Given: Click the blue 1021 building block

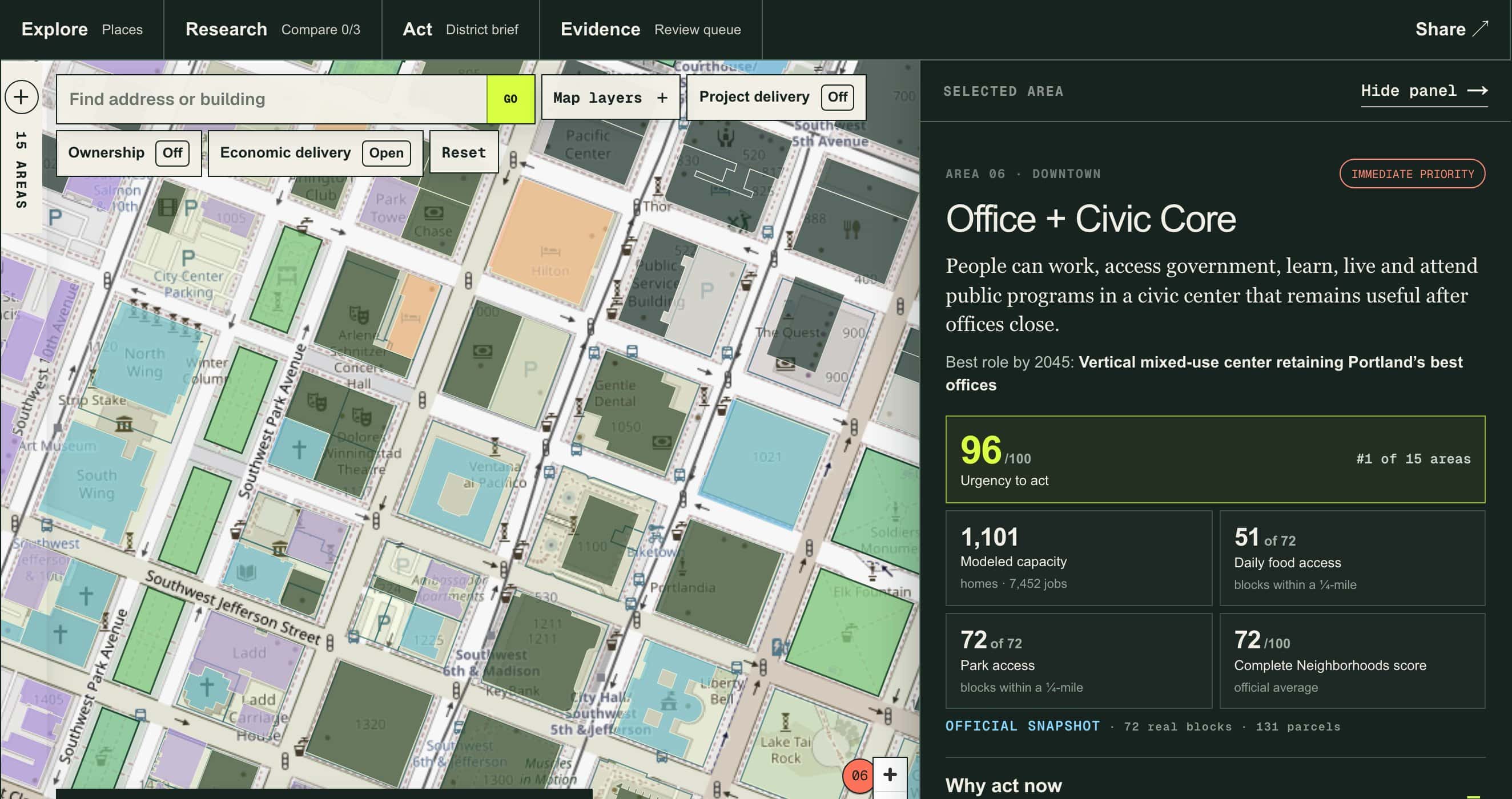Looking at the screenshot, I should [765, 463].
